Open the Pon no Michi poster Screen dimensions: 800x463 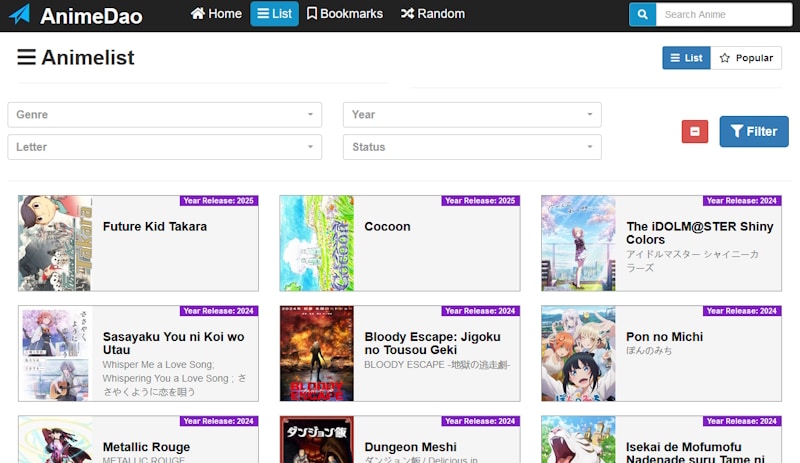click(579, 353)
